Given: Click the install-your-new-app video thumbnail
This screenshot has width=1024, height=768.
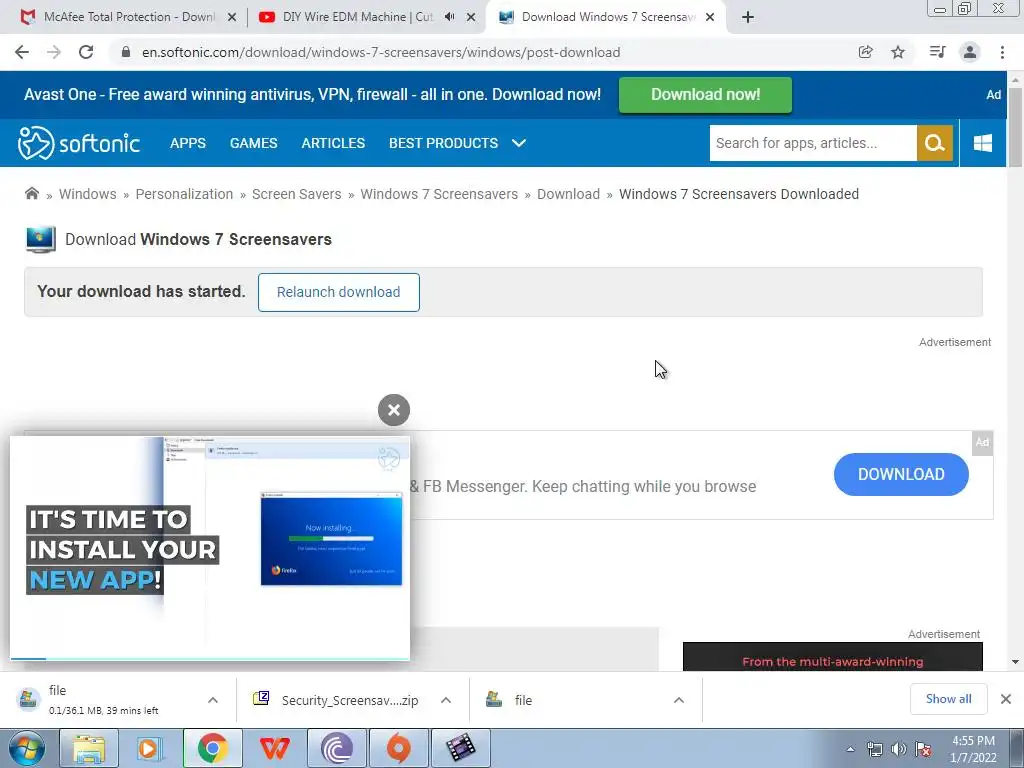Looking at the screenshot, I should (x=210, y=548).
